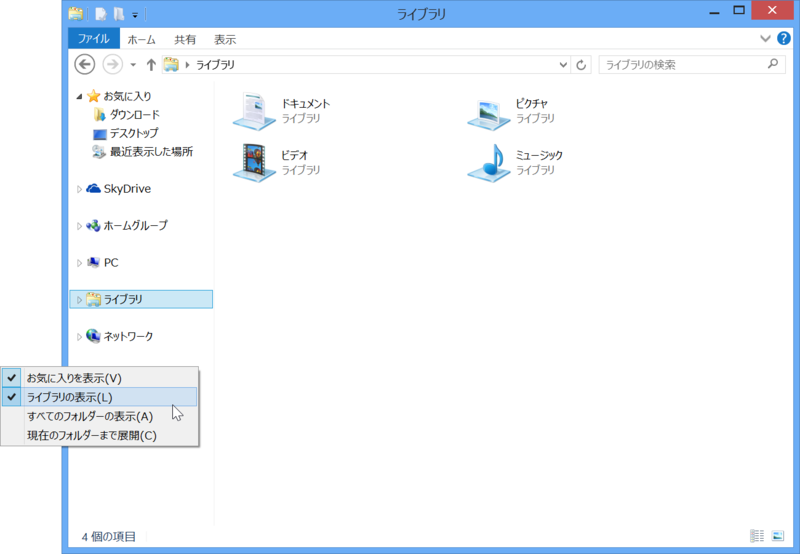This screenshot has width=800, height=554.
Task: Click the library icon in title bar
Action: click(x=76, y=14)
